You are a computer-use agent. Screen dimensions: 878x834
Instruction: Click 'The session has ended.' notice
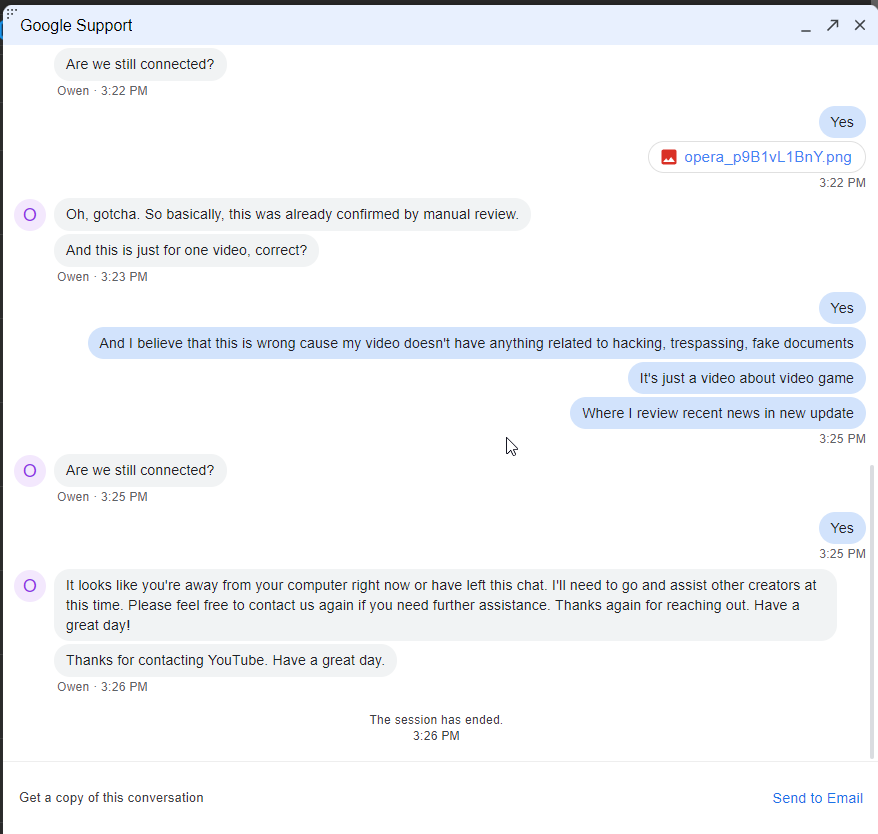pyautogui.click(x=436, y=720)
